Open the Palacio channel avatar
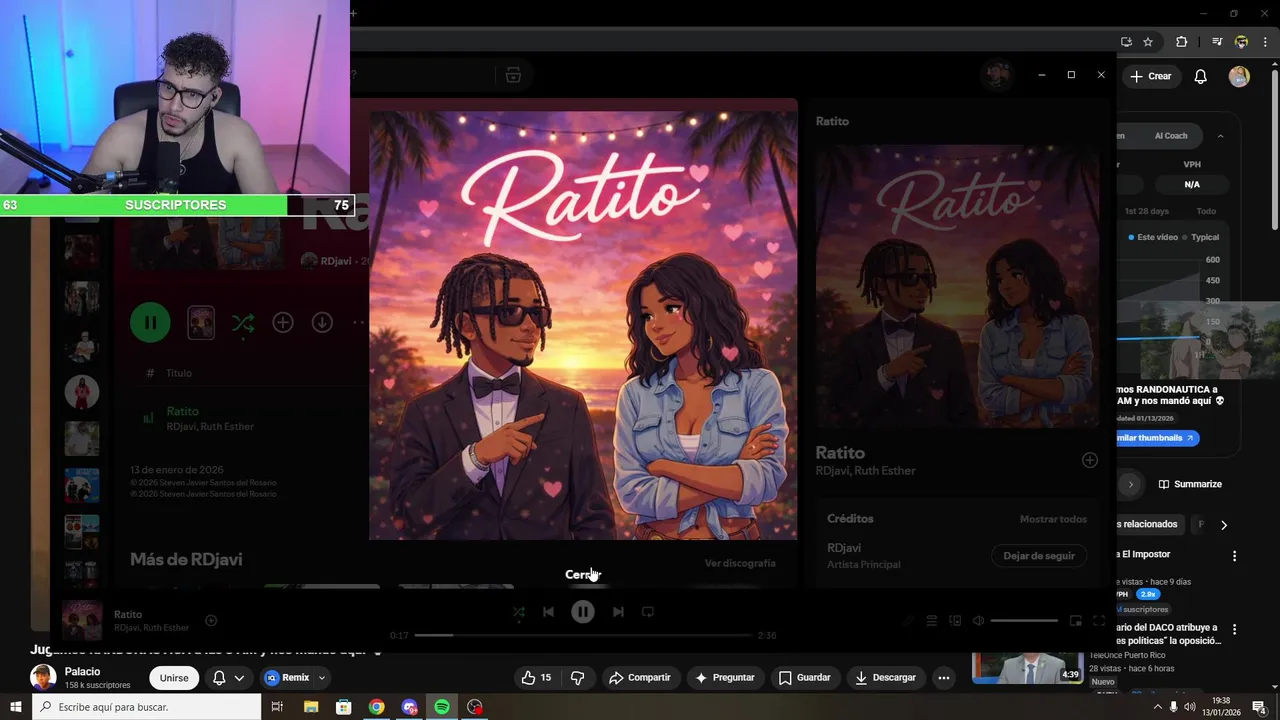Screen dimensions: 1280x720 pos(43,677)
